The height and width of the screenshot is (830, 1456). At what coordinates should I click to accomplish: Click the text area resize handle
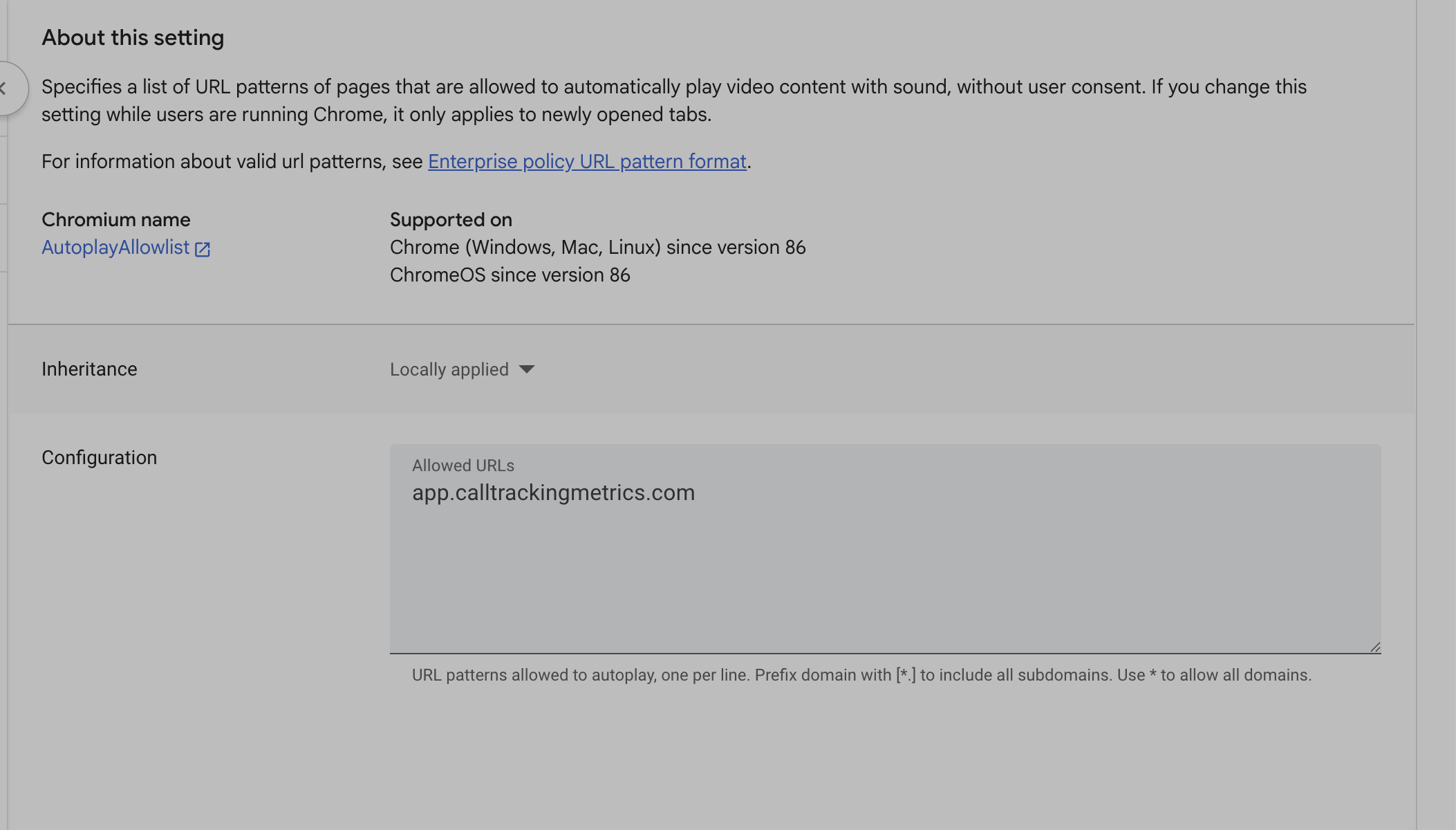coord(1374,647)
